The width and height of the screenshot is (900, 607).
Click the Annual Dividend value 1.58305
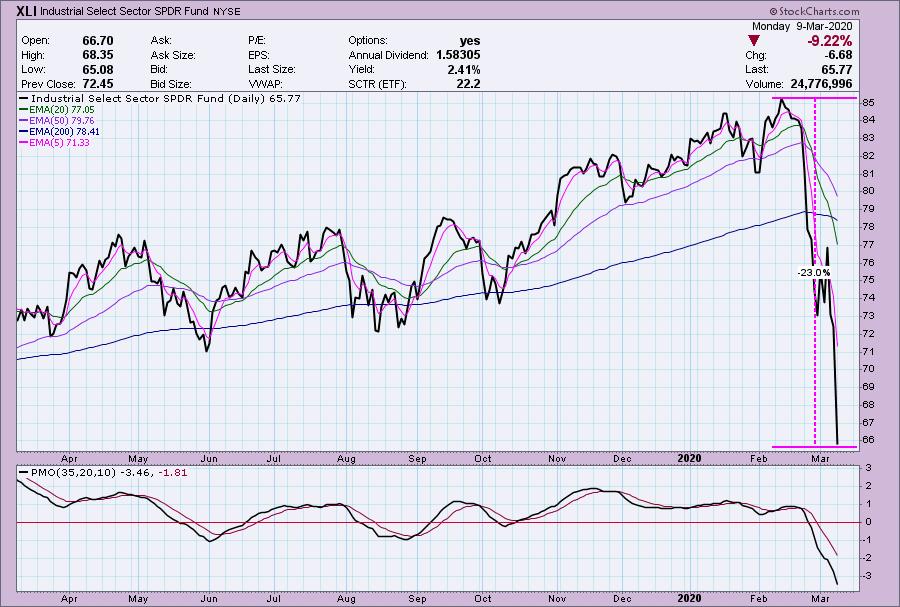click(457, 55)
